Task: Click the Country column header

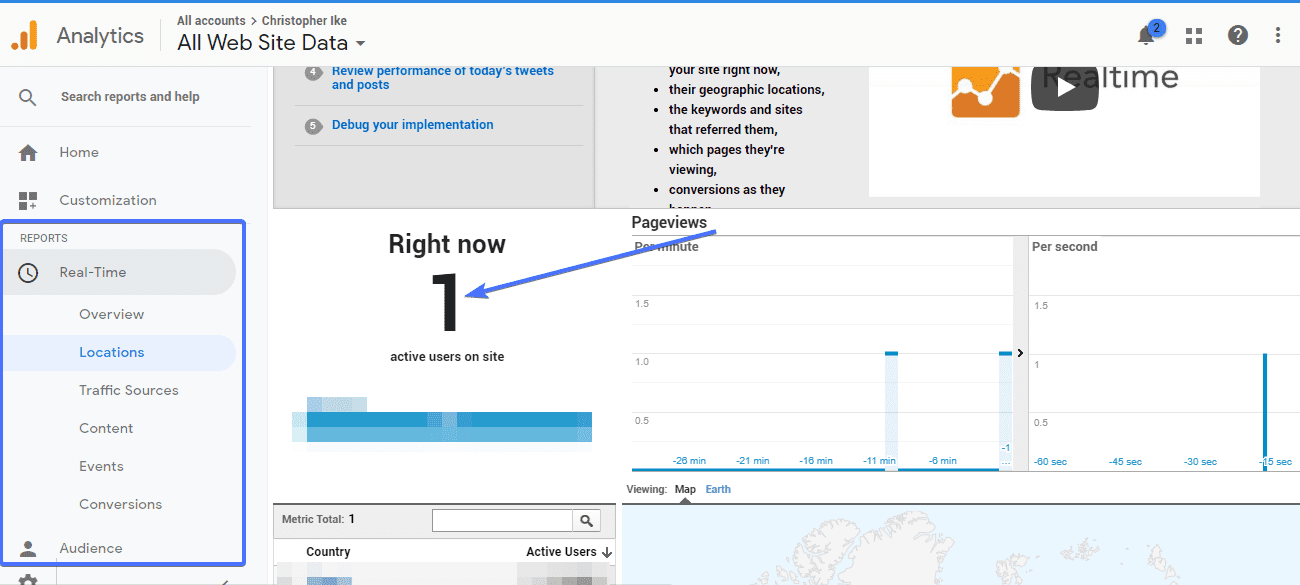Action: [x=328, y=552]
